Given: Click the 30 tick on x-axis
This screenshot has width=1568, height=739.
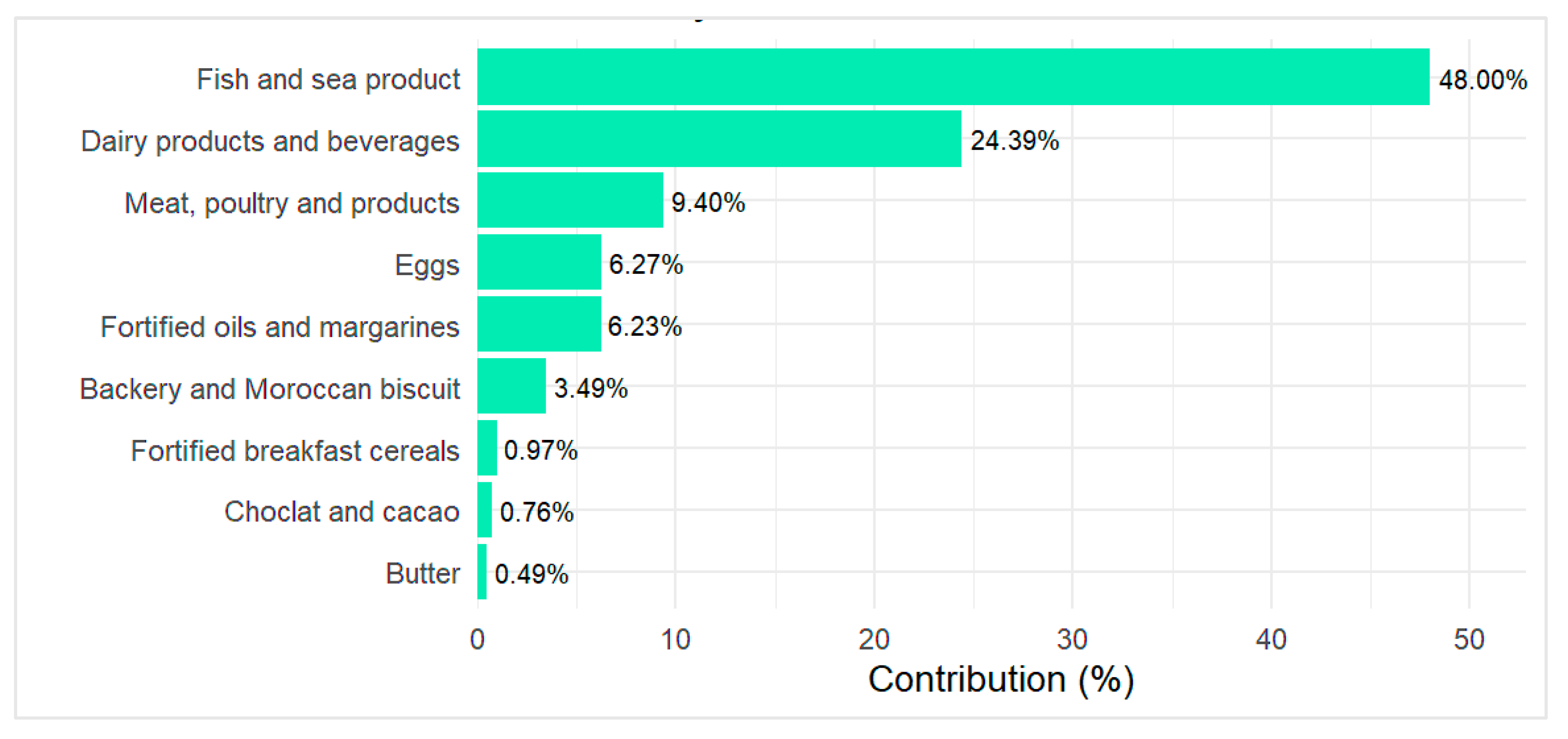Looking at the screenshot, I should click(1072, 639).
